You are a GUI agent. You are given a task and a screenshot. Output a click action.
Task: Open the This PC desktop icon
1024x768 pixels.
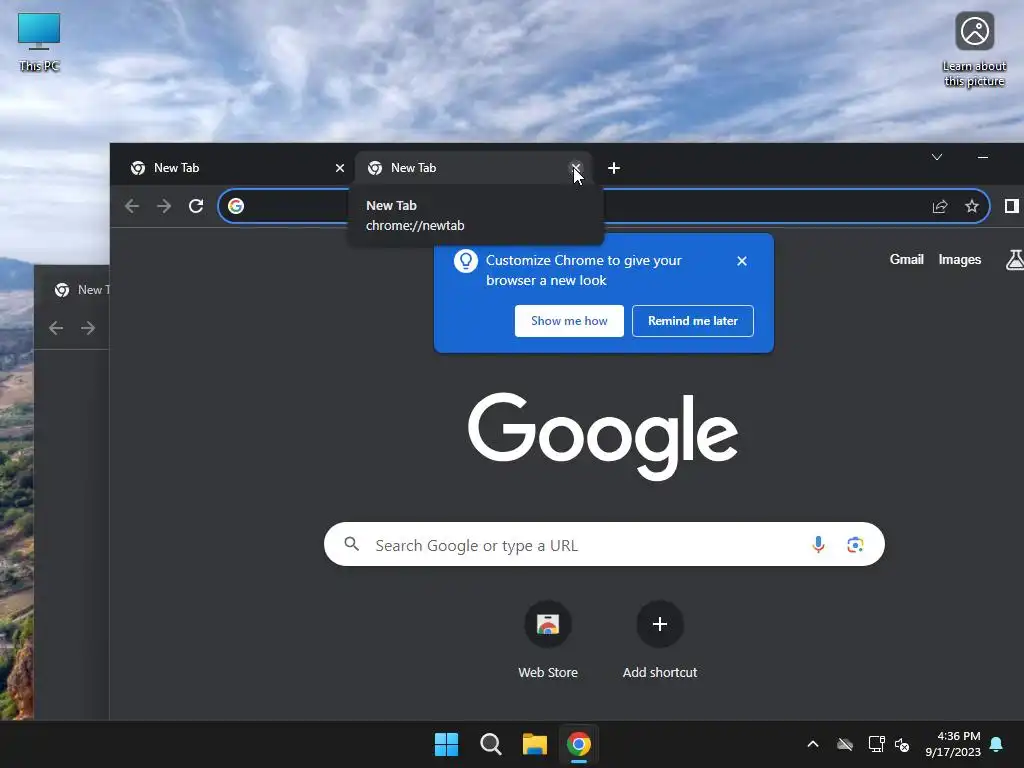pyautogui.click(x=39, y=42)
